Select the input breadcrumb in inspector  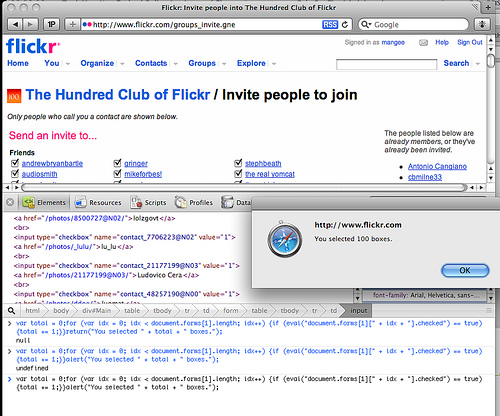pyautogui.click(x=358, y=311)
